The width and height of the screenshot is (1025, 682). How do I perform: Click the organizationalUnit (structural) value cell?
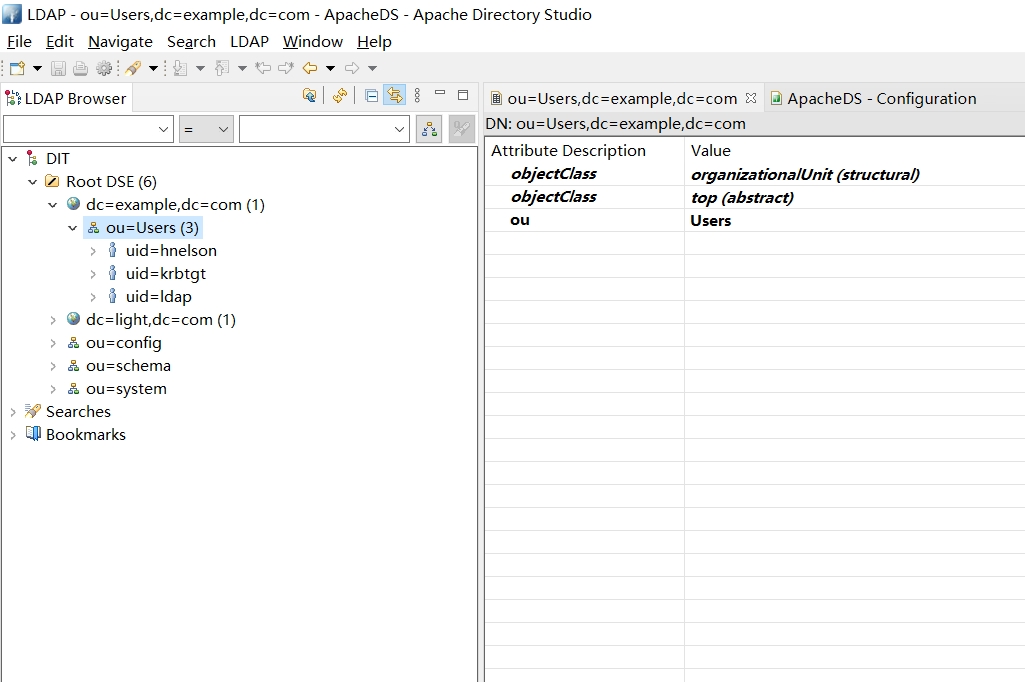tap(805, 175)
